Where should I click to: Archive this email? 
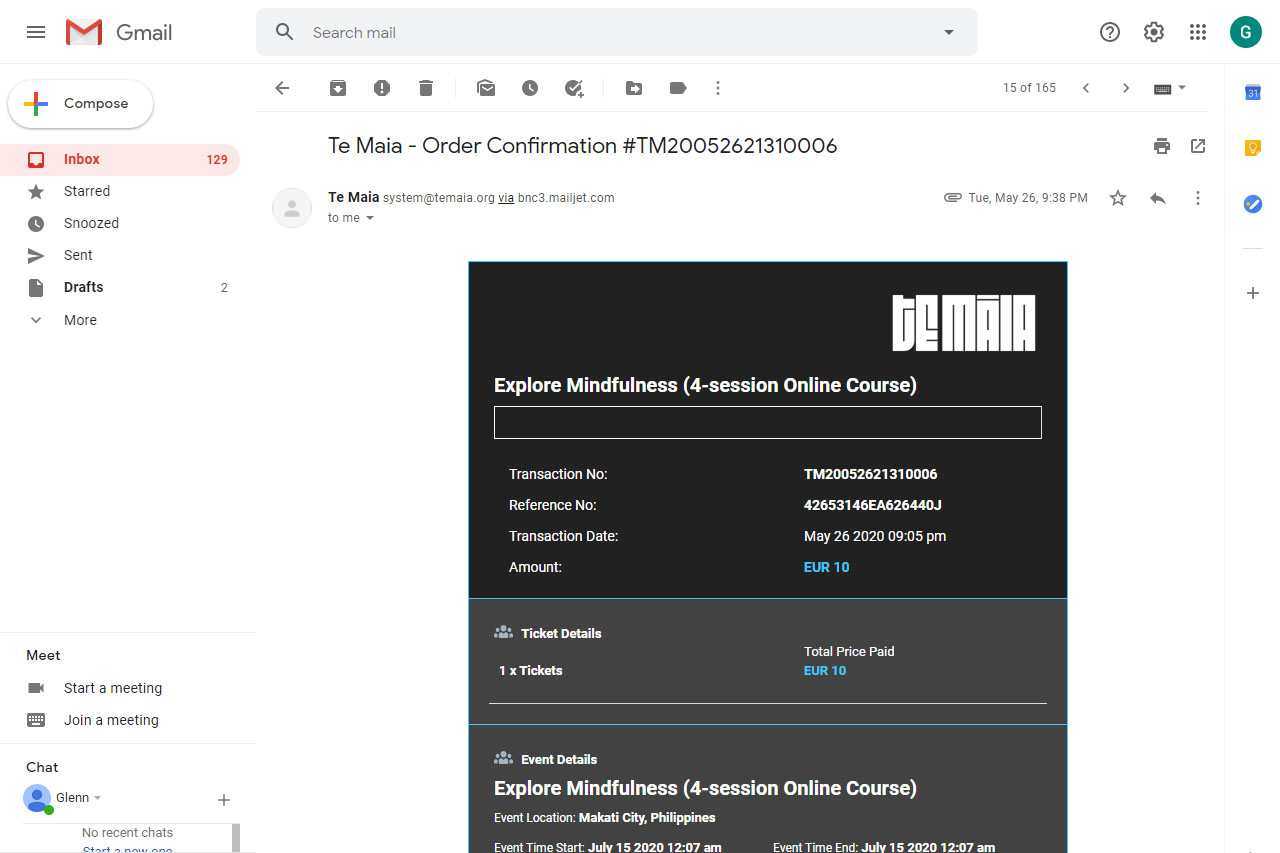coord(338,88)
